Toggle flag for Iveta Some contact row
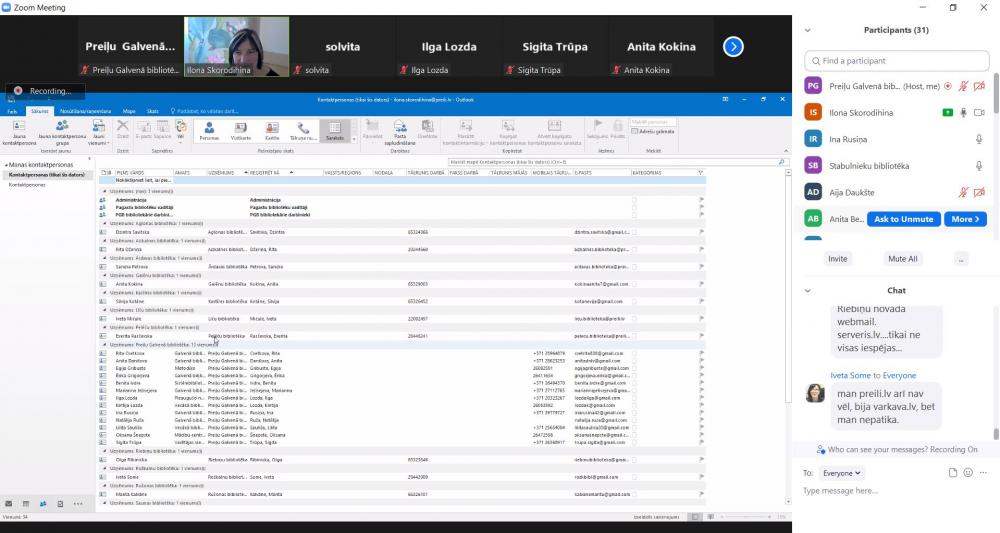This screenshot has height=533, width=1000. (x=702, y=476)
